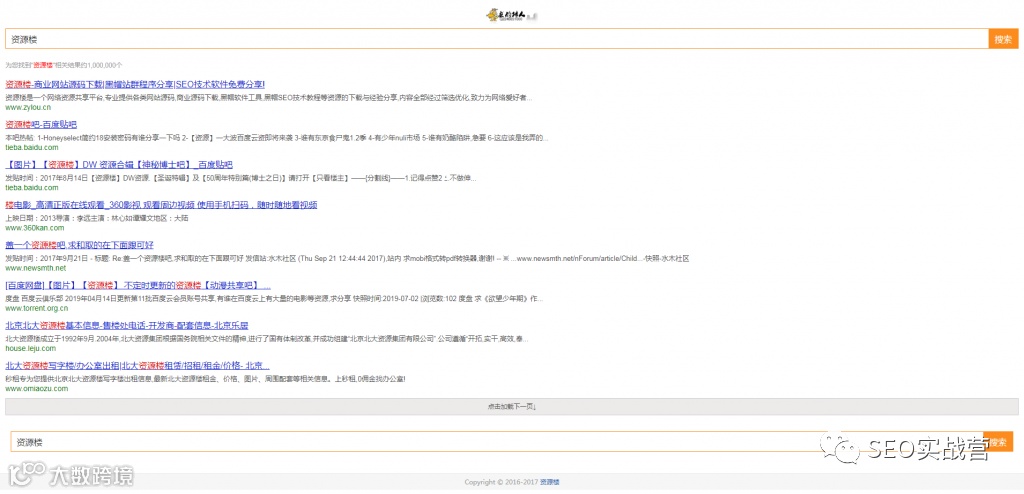Focus the bottom search box containing 资源楼

point(496,442)
